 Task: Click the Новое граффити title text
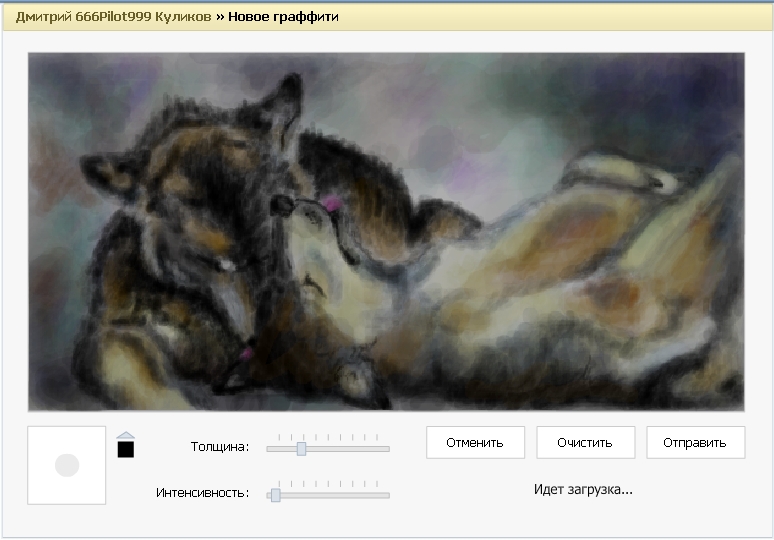[283, 17]
